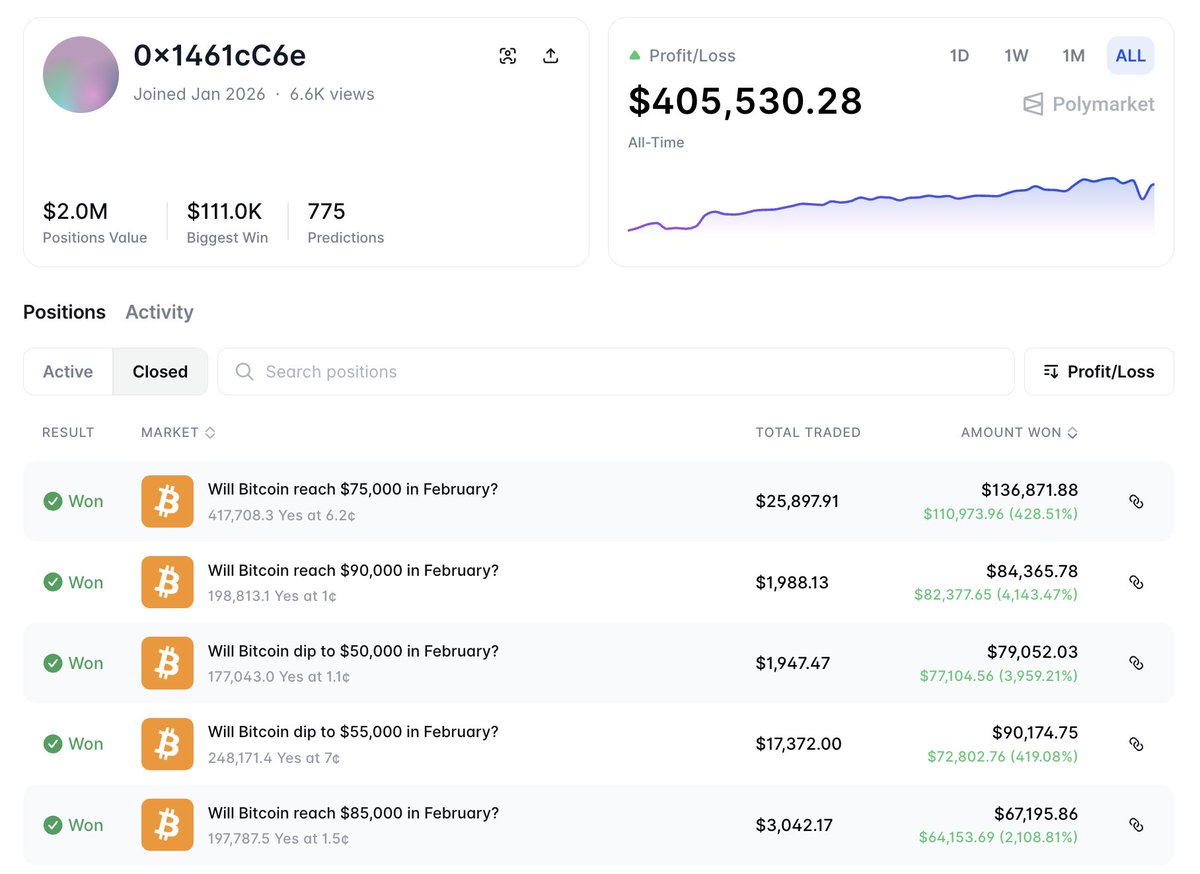Switch the chart to 1M view

(1073, 56)
